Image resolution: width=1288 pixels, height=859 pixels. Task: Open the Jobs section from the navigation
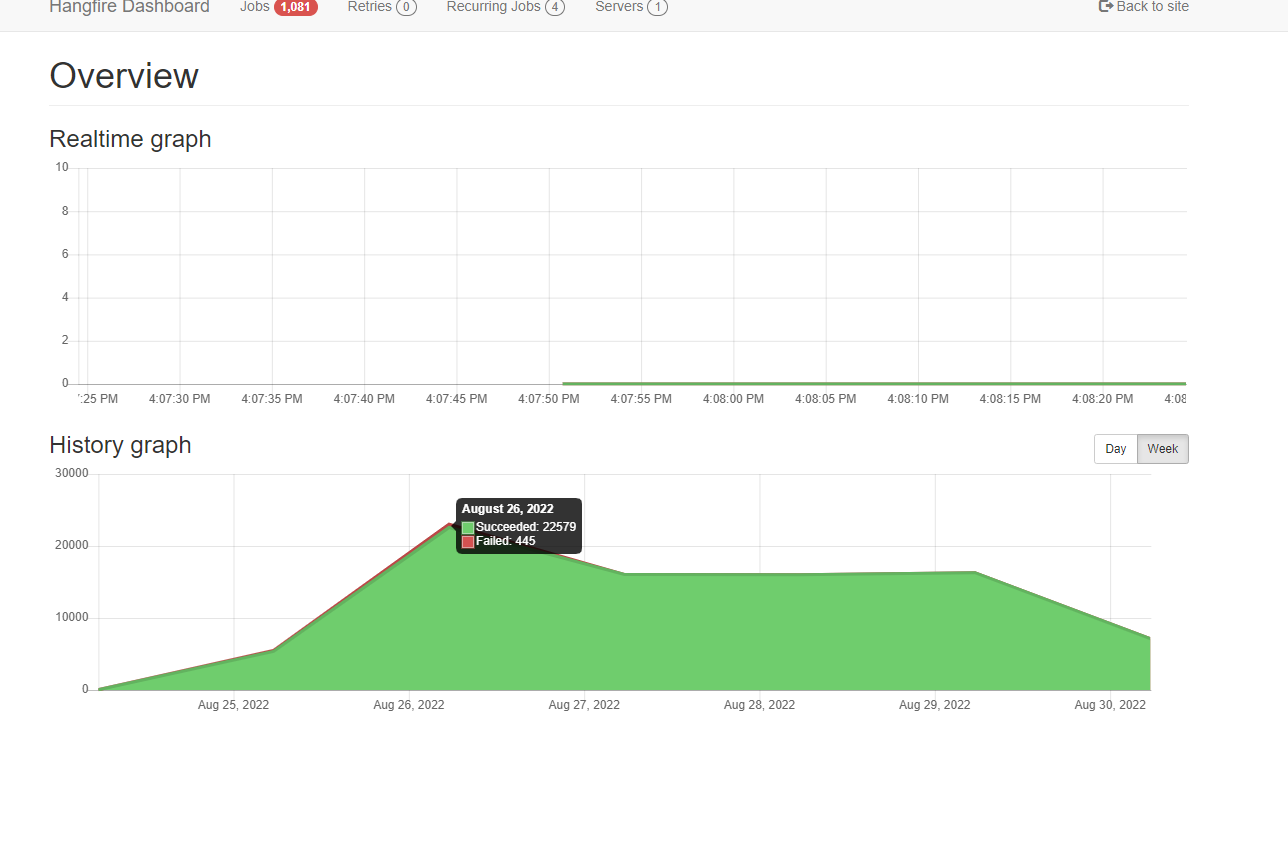252,6
